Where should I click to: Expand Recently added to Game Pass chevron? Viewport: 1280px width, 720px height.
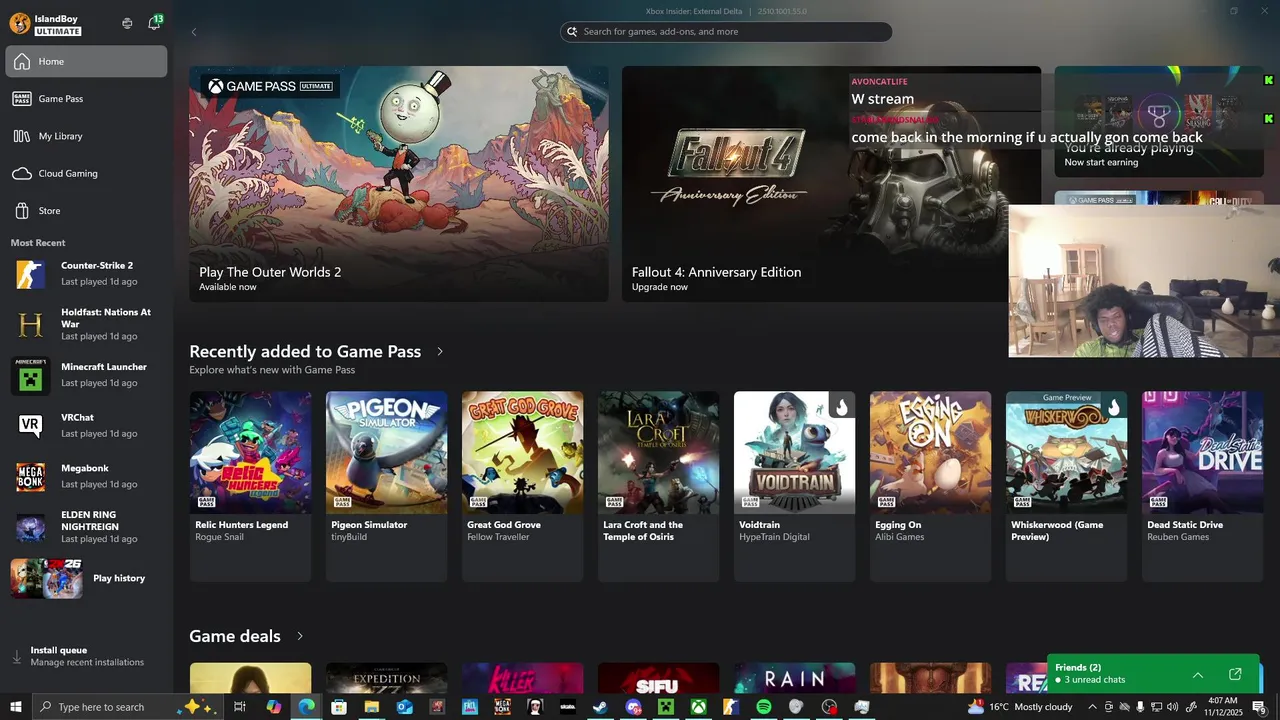pos(440,352)
